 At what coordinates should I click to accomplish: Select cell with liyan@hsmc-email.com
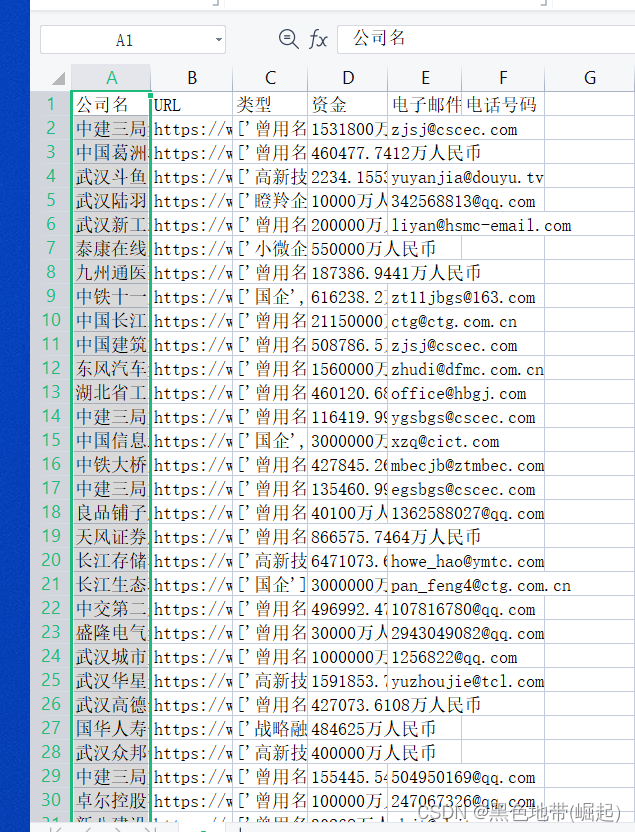click(425, 224)
